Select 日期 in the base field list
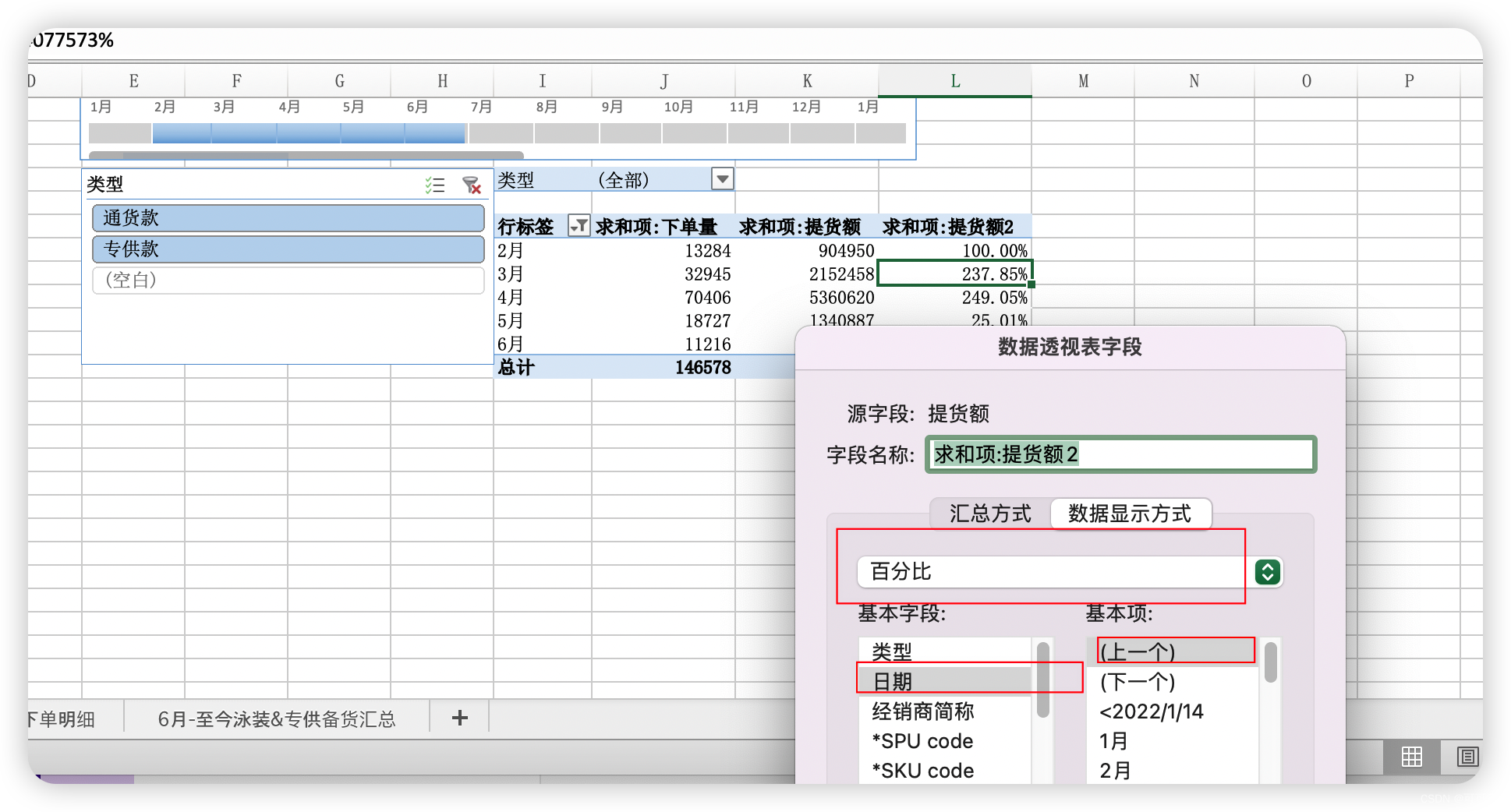This screenshot has height=812, width=1511. click(947, 682)
